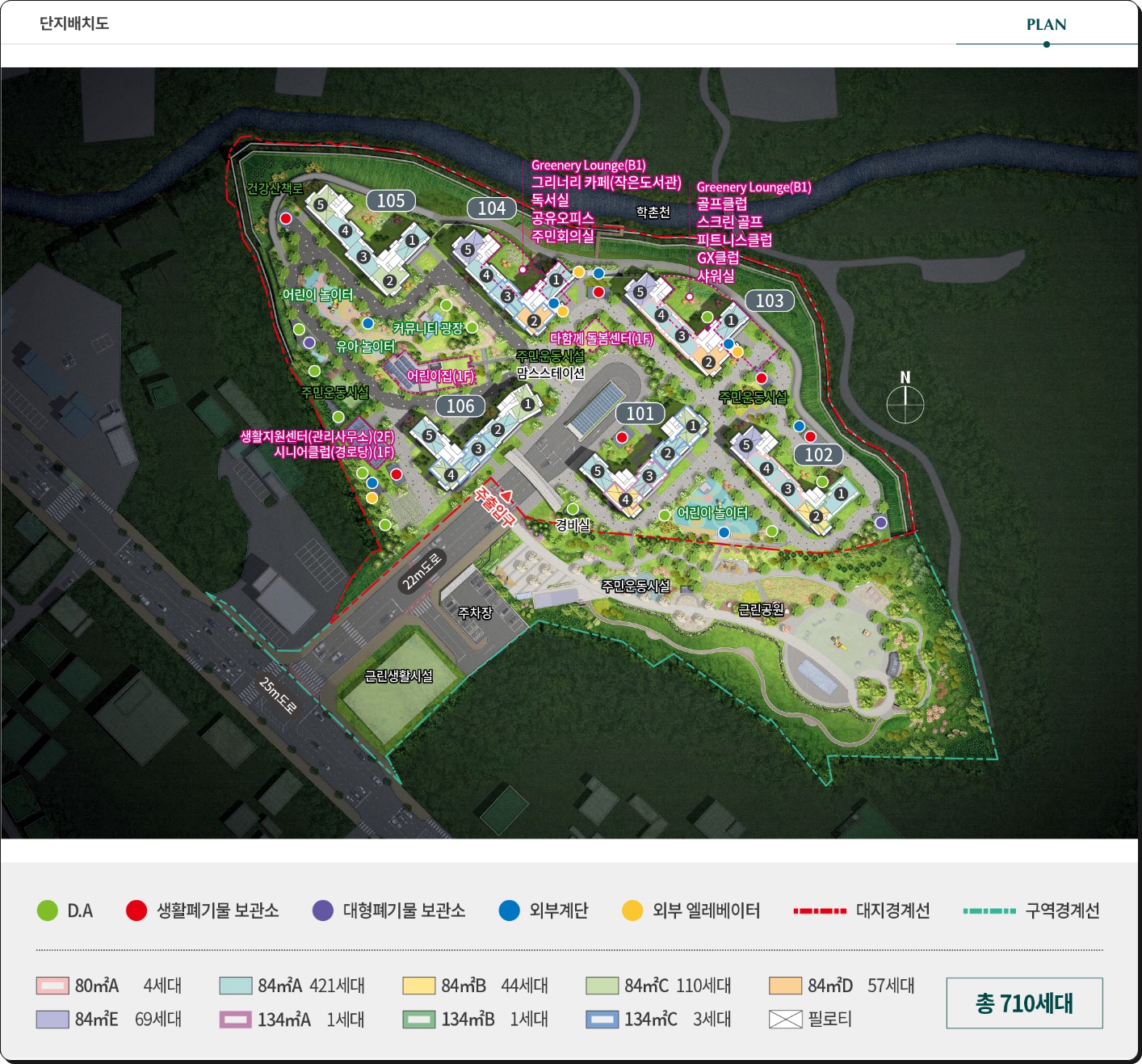1142x1064 pixels.
Task: Click the 단지배치도 heading
Action: point(74,23)
